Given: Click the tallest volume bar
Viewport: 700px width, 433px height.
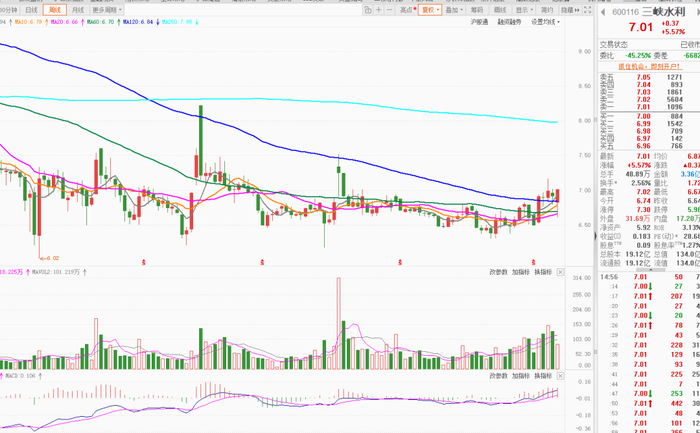Looking at the screenshot, I should [x=338, y=323].
